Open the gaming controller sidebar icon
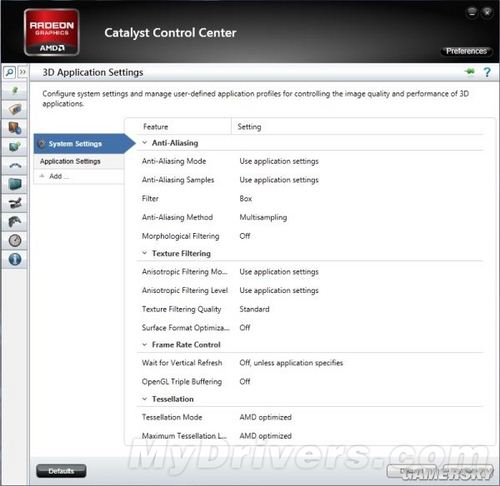Viewport: 500px width, 486px height. tap(15, 221)
